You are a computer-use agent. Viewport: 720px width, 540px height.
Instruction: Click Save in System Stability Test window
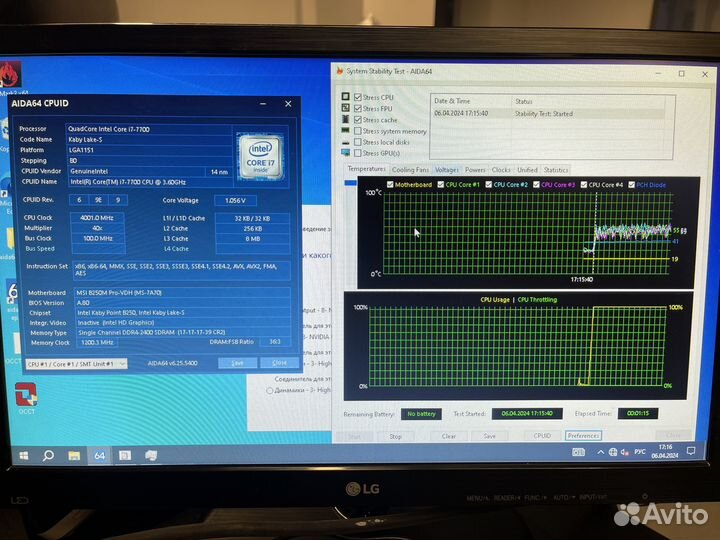489,436
